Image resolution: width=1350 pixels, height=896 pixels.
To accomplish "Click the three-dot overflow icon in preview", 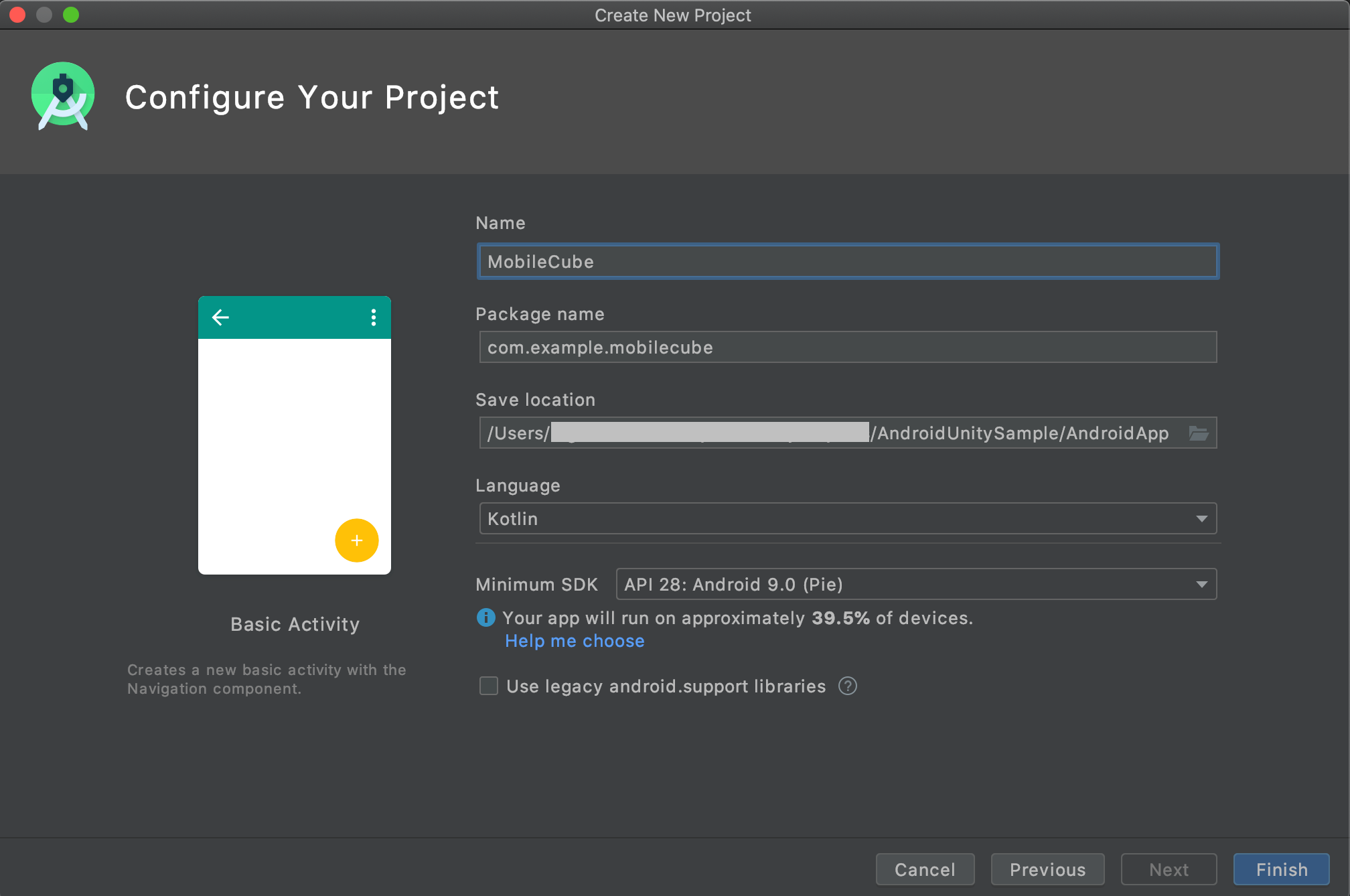I will click(x=373, y=317).
